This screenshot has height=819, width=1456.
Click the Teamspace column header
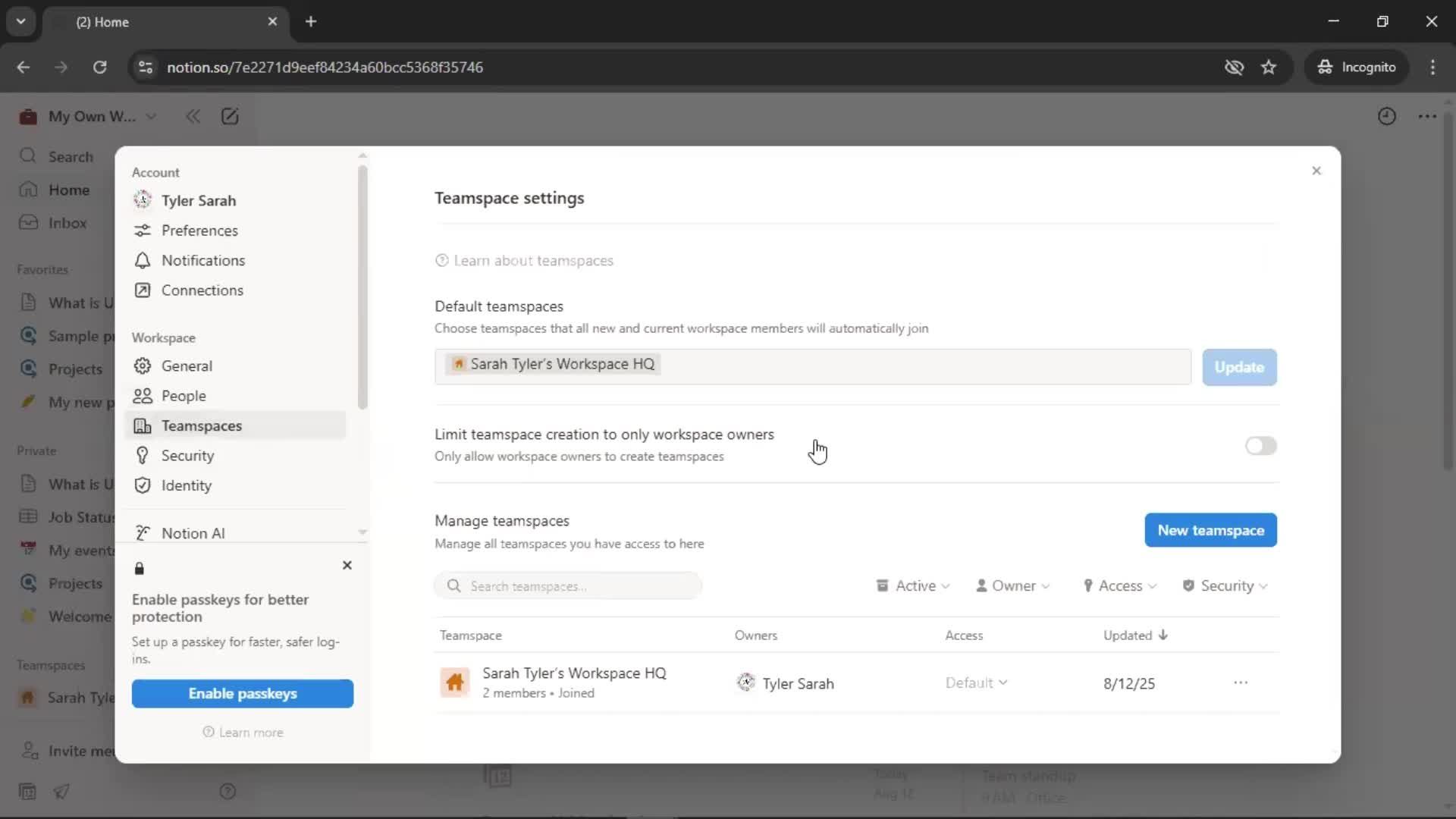(470, 635)
